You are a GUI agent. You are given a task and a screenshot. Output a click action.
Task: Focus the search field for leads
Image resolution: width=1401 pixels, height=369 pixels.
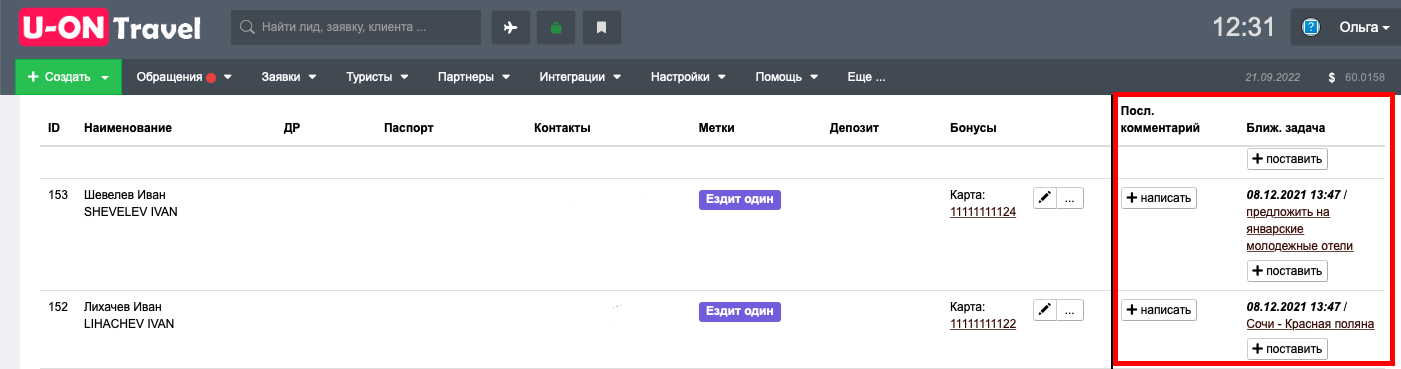[356, 28]
